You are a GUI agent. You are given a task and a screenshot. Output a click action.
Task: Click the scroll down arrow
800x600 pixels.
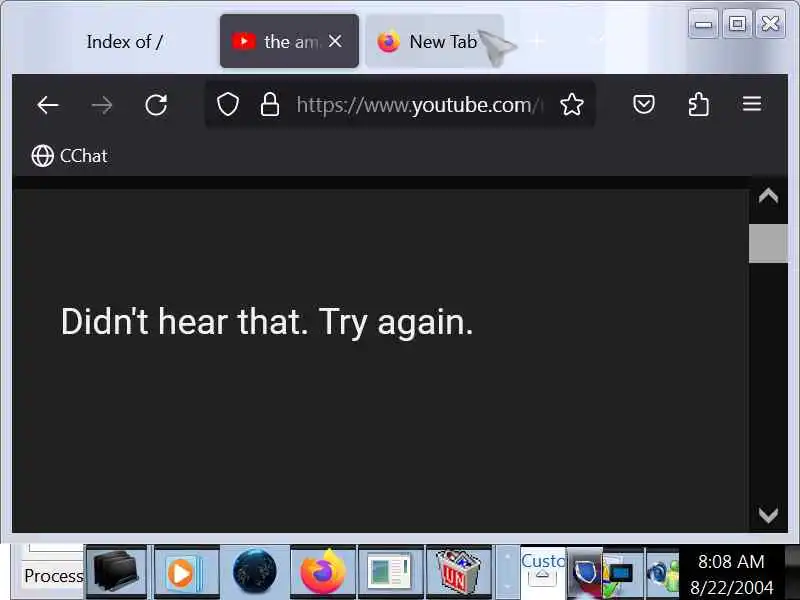pos(768,515)
